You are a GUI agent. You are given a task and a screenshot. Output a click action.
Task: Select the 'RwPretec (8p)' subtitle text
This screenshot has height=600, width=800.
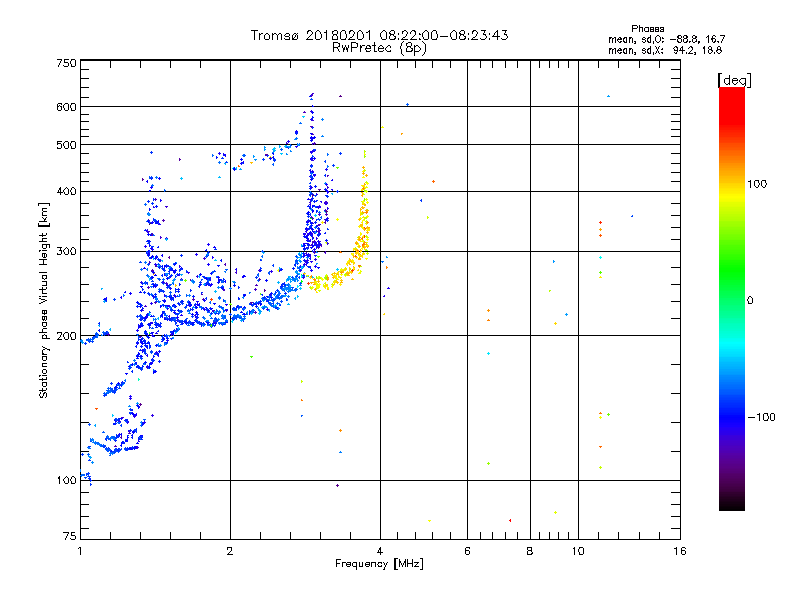coord(379,48)
